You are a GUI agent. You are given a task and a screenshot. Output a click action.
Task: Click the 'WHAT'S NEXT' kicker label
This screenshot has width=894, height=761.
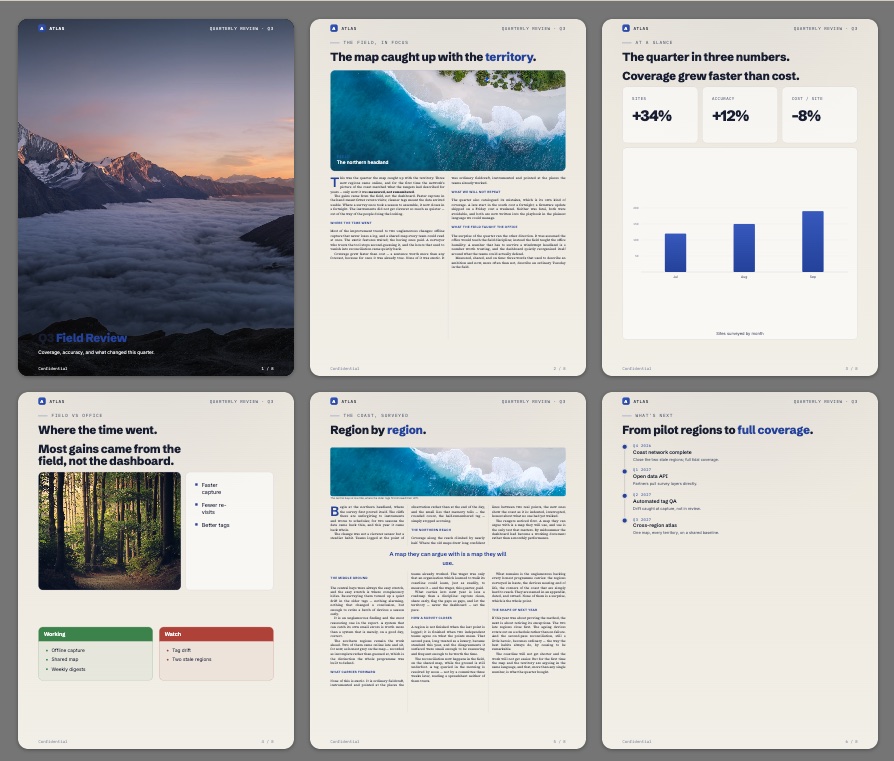click(x=653, y=415)
